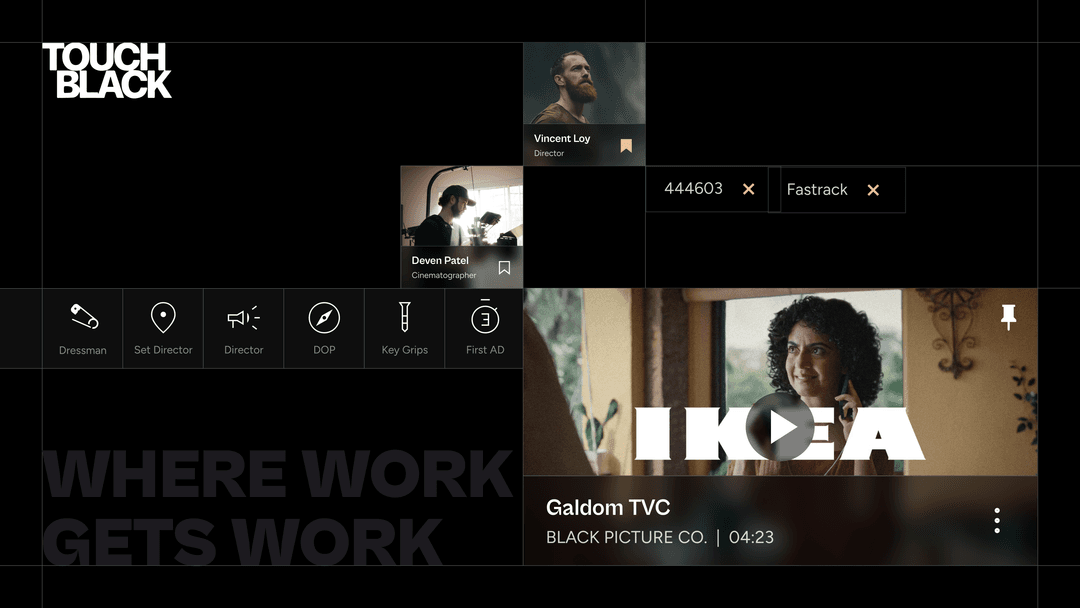Select the DOP compass icon

pos(324,318)
